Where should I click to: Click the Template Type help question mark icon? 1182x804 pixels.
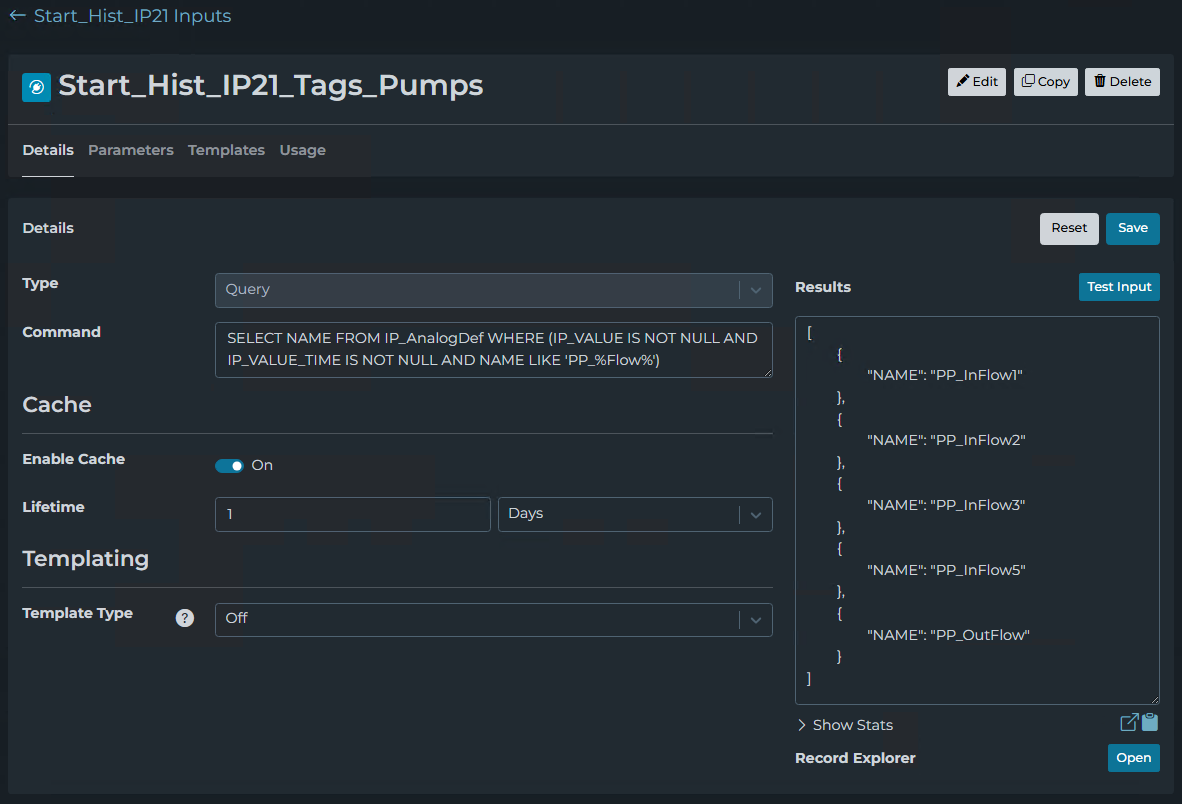(184, 618)
